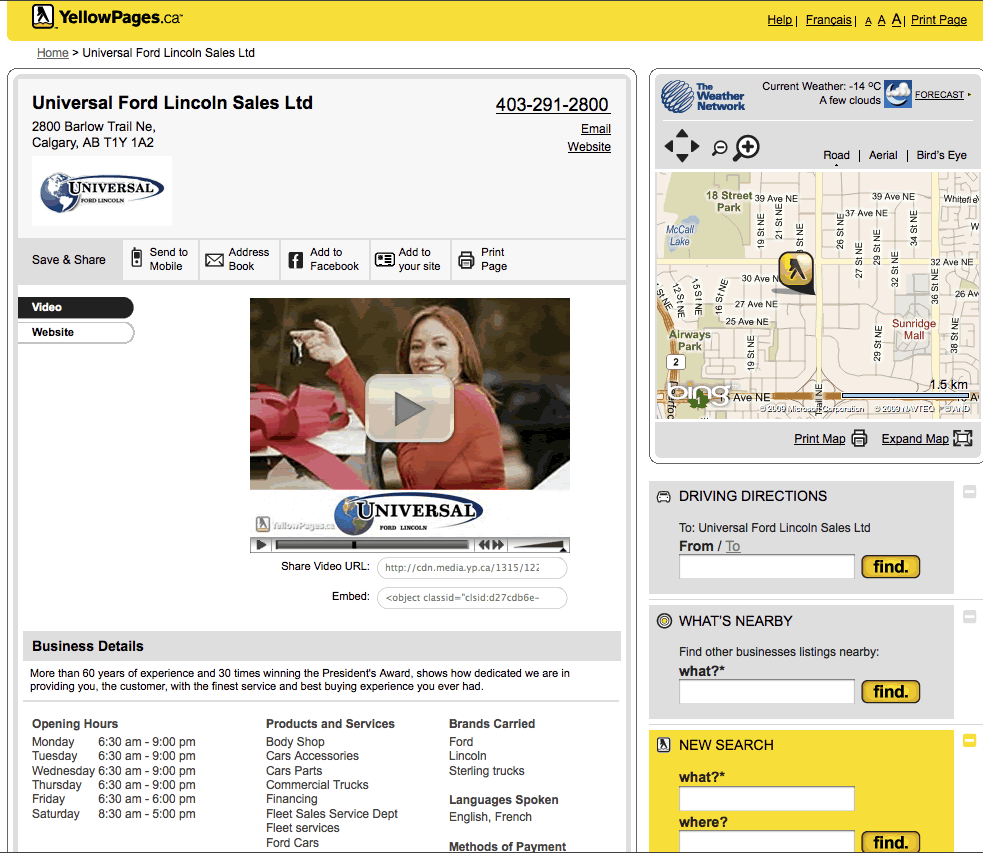The width and height of the screenshot is (983, 853).
Task: Switch map to Road view
Action: click(x=836, y=155)
